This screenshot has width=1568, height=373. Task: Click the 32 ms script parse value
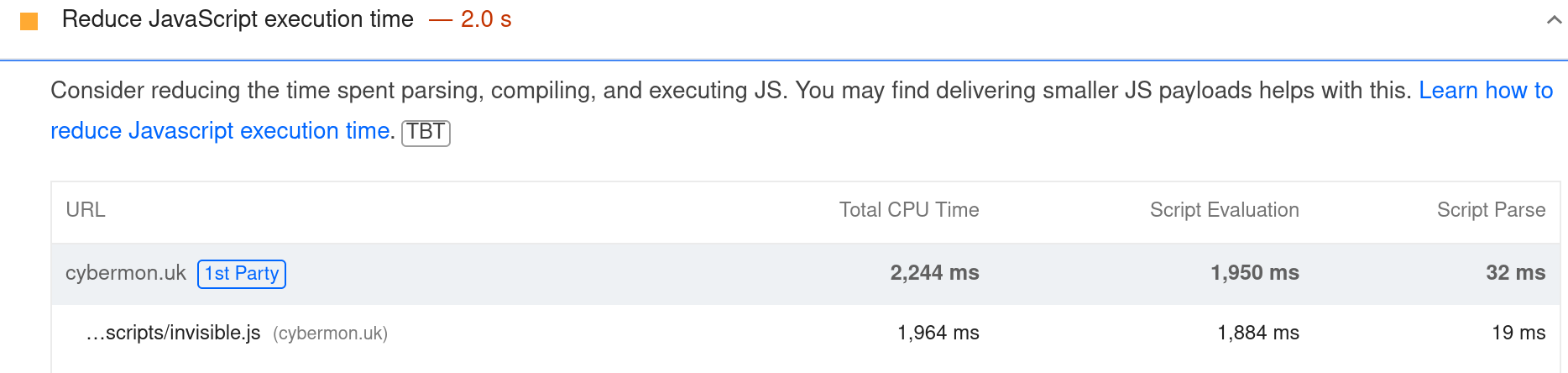[x=1515, y=273]
